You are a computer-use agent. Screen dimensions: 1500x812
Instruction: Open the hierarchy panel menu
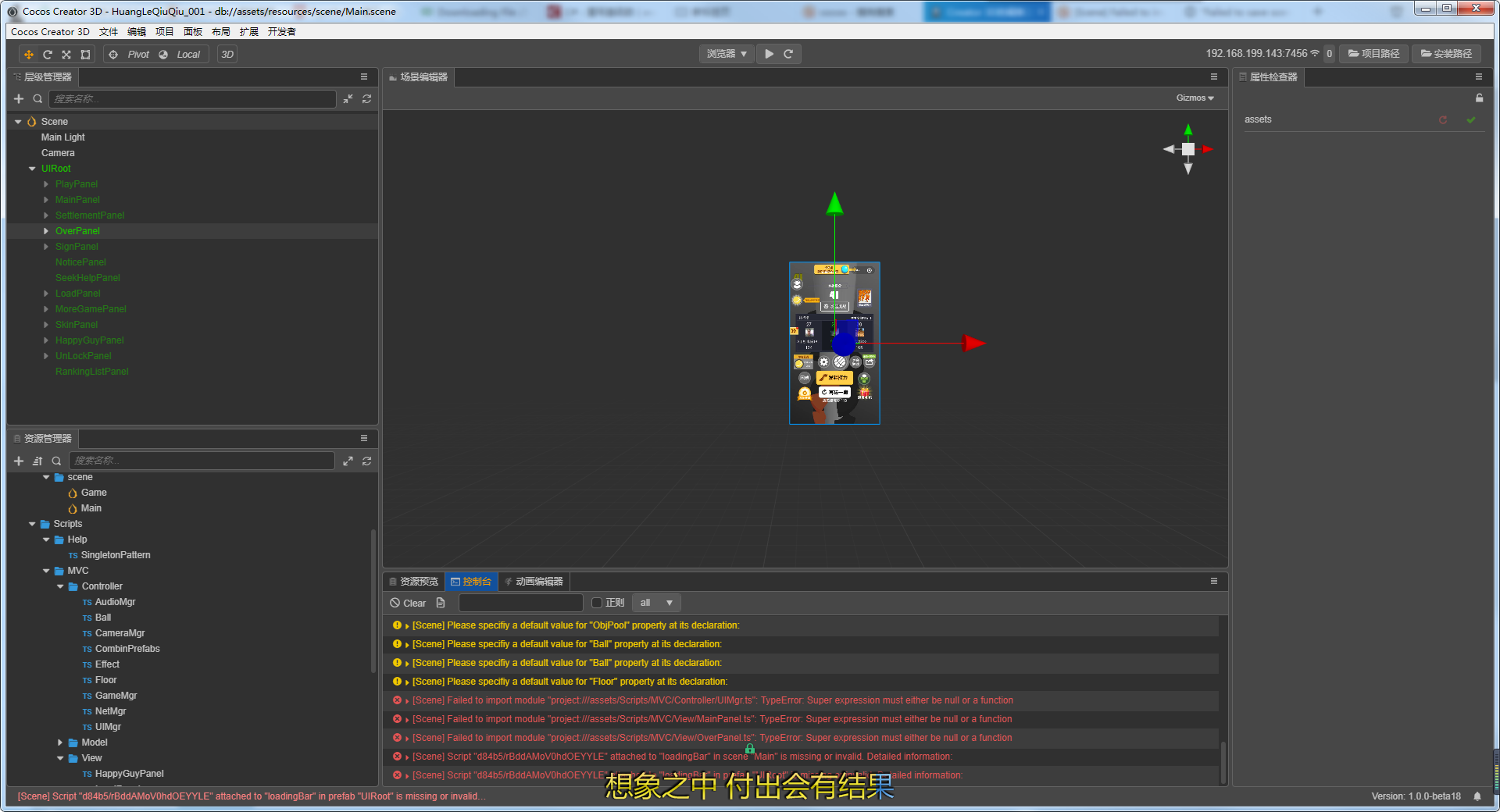[364, 77]
